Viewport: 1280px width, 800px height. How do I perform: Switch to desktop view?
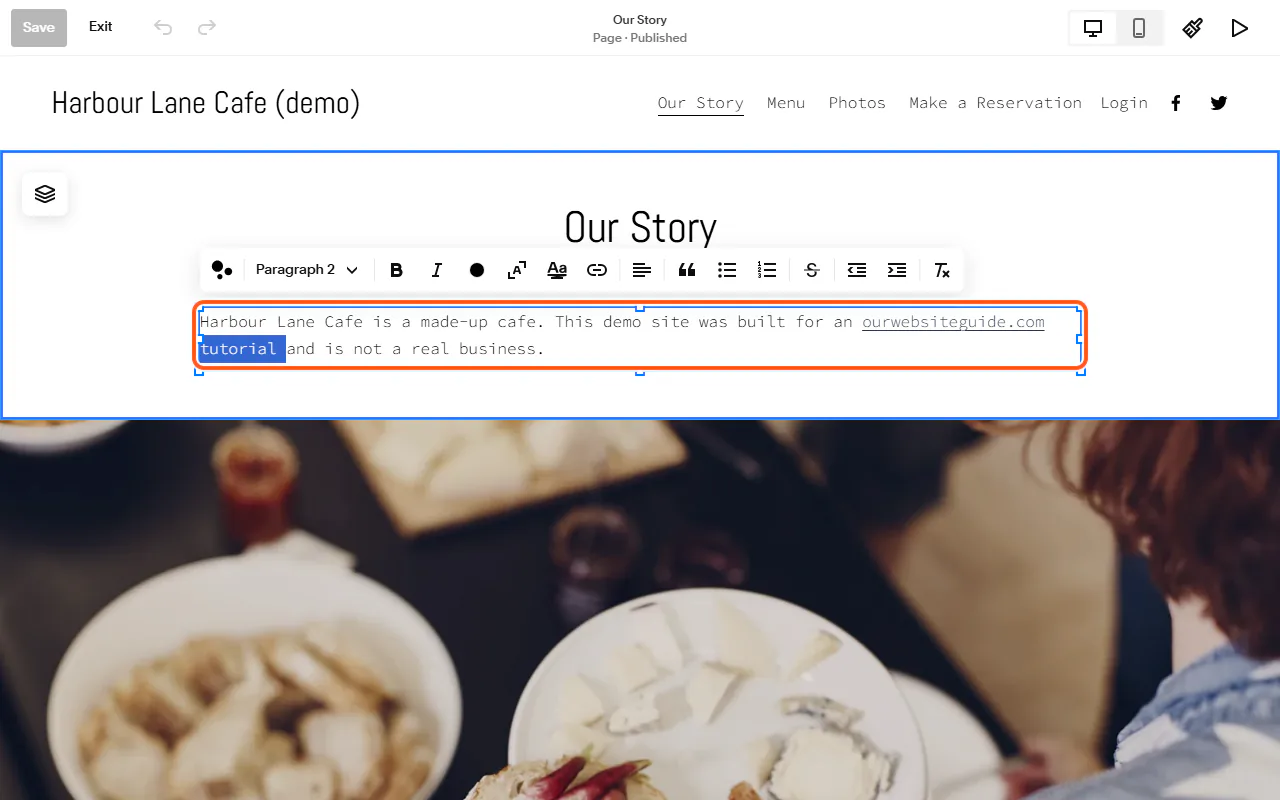[x=1093, y=28]
